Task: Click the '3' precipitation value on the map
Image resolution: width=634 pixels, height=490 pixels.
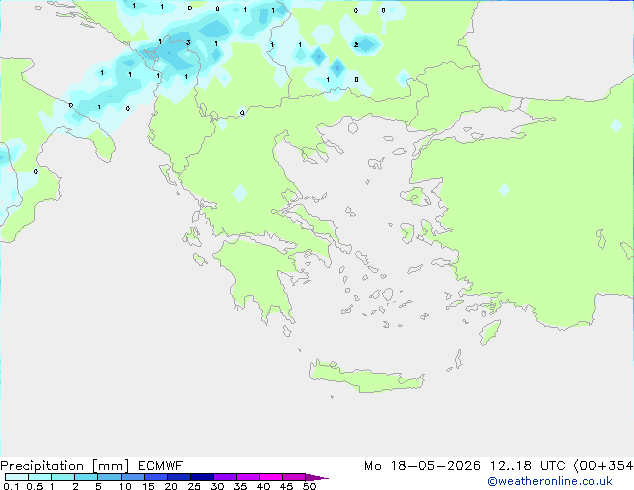Action: tap(188, 42)
